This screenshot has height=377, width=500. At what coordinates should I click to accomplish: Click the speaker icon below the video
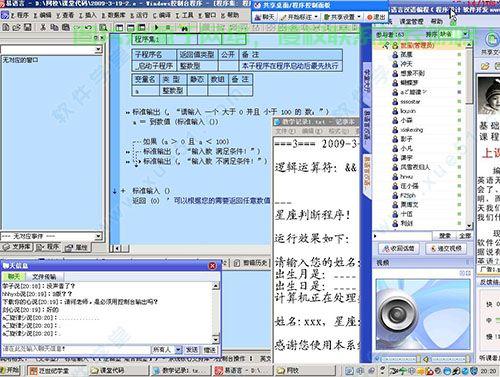tap(426, 359)
